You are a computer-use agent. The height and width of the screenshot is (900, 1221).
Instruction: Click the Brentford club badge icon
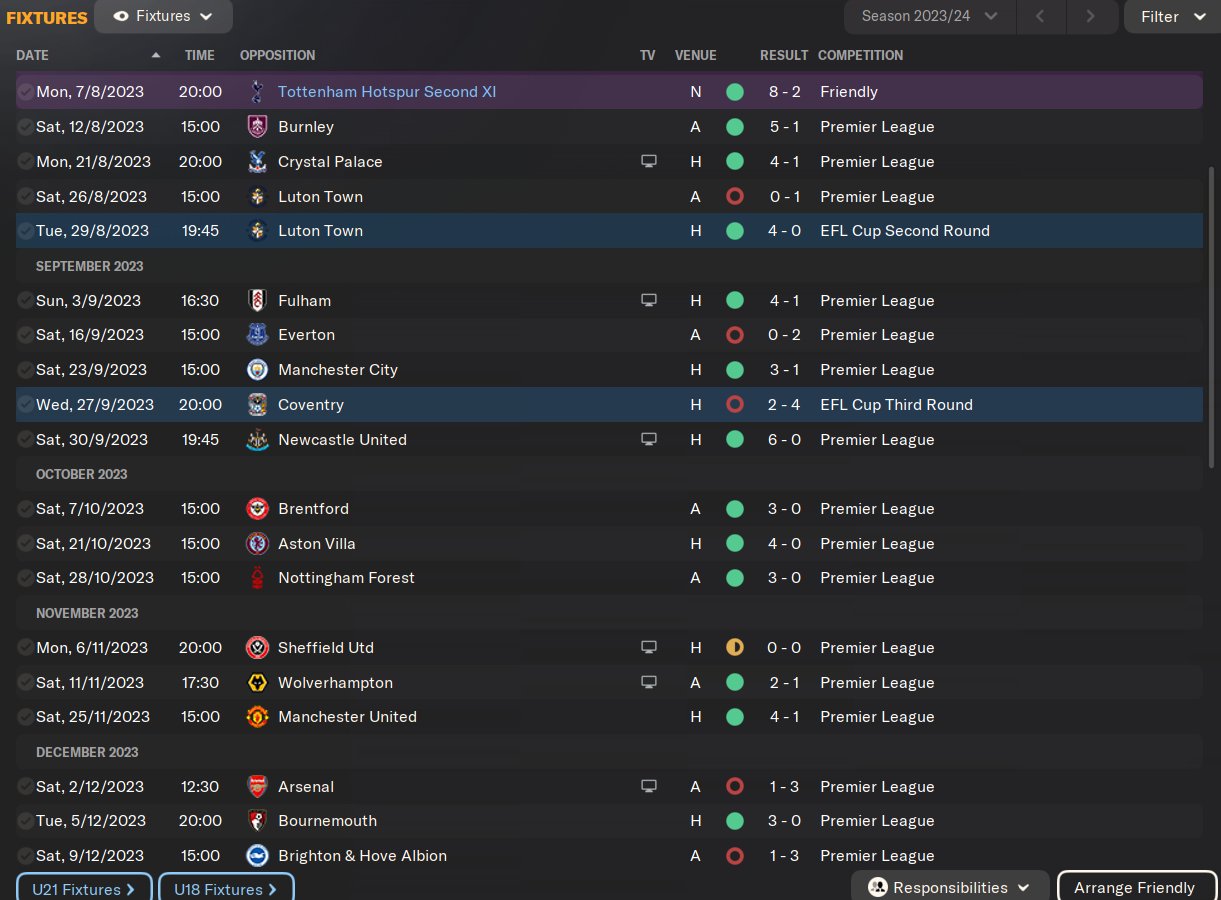(x=257, y=509)
